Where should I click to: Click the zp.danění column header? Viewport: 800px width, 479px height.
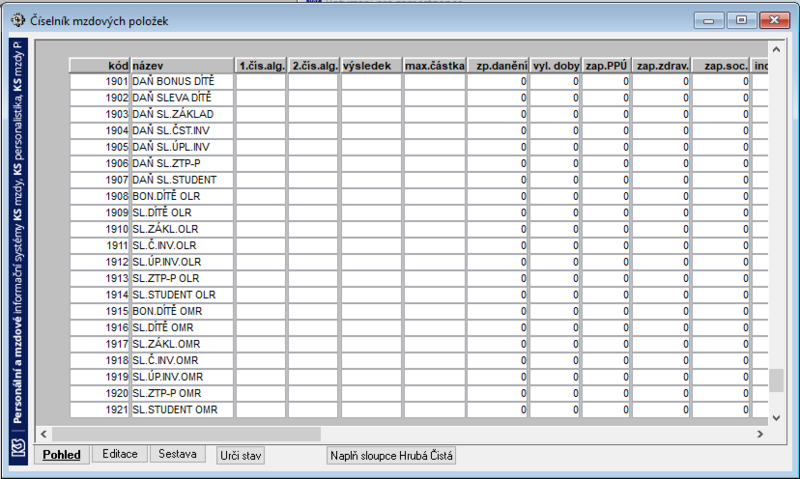pos(497,66)
